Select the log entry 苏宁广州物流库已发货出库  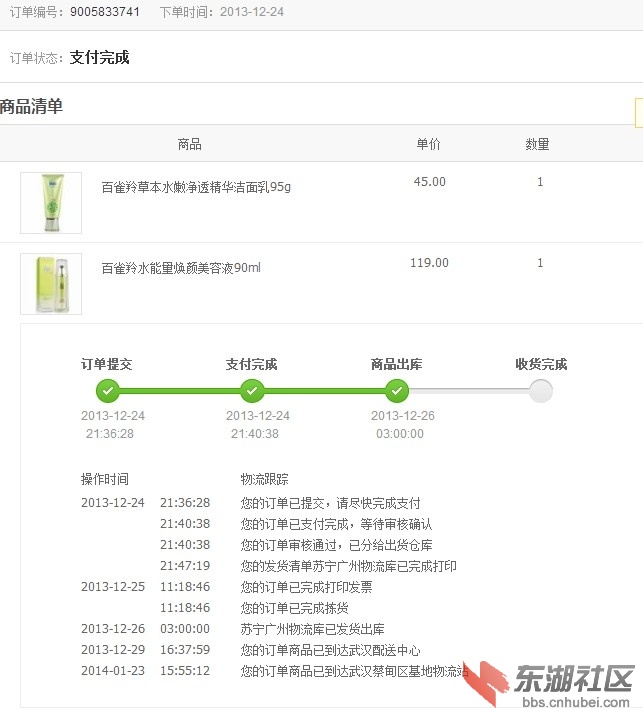tap(312, 629)
